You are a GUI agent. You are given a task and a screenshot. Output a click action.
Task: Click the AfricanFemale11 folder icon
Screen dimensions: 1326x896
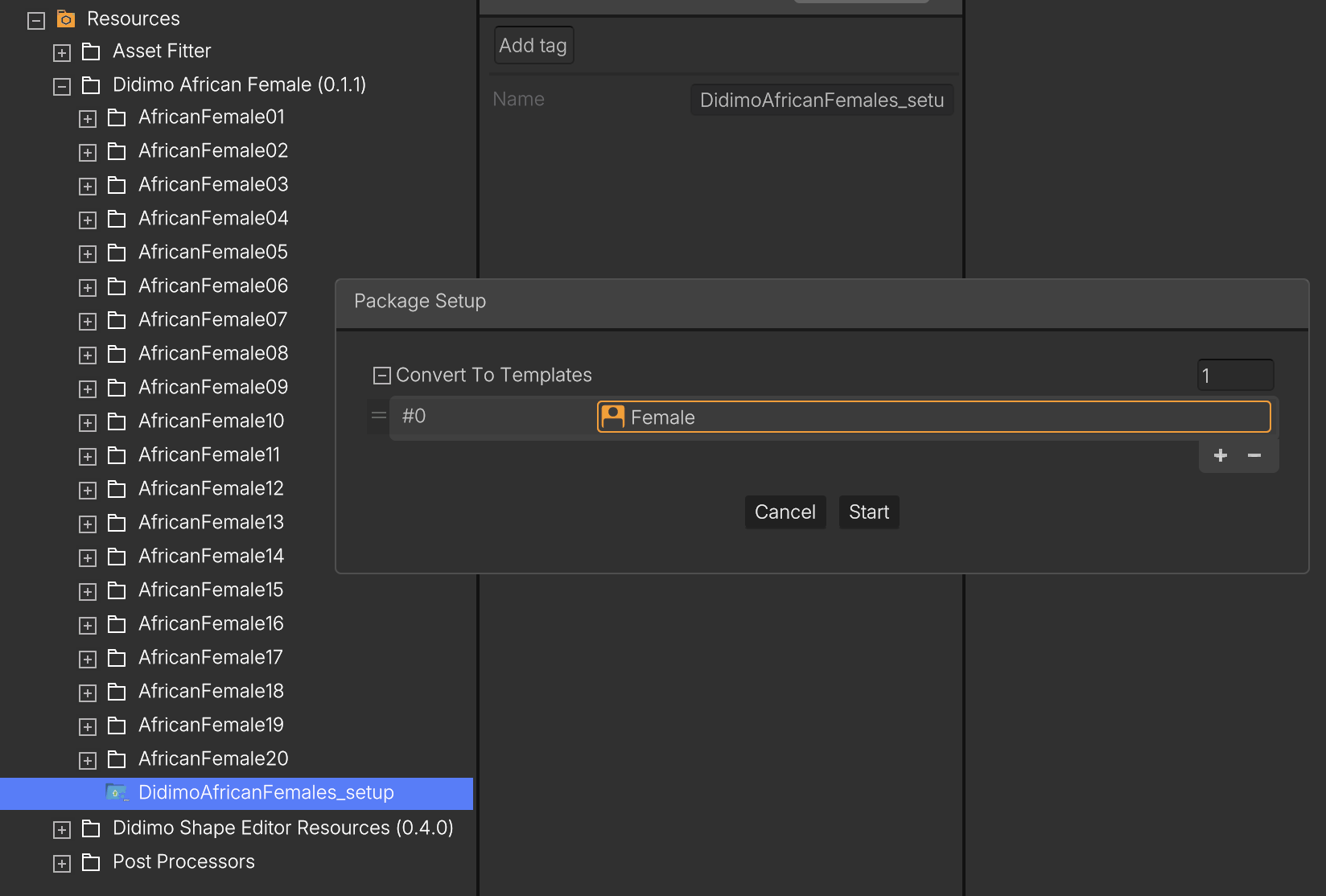(x=117, y=456)
